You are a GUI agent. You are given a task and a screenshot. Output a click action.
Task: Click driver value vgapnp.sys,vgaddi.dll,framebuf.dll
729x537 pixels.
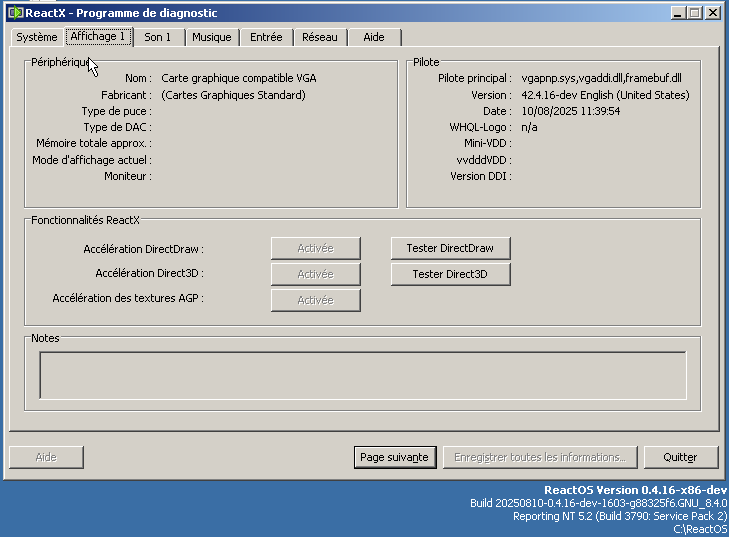coord(602,78)
